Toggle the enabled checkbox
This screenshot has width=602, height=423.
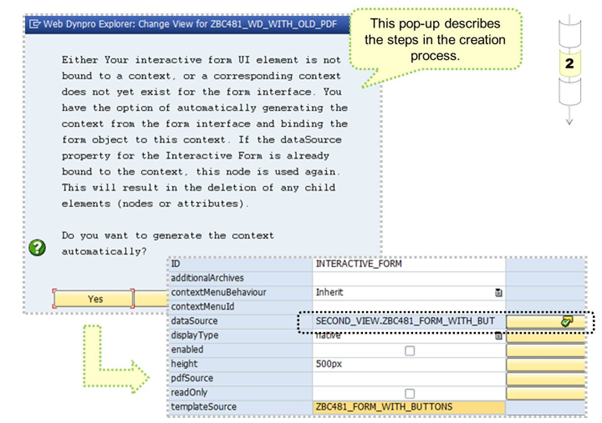coord(409,350)
